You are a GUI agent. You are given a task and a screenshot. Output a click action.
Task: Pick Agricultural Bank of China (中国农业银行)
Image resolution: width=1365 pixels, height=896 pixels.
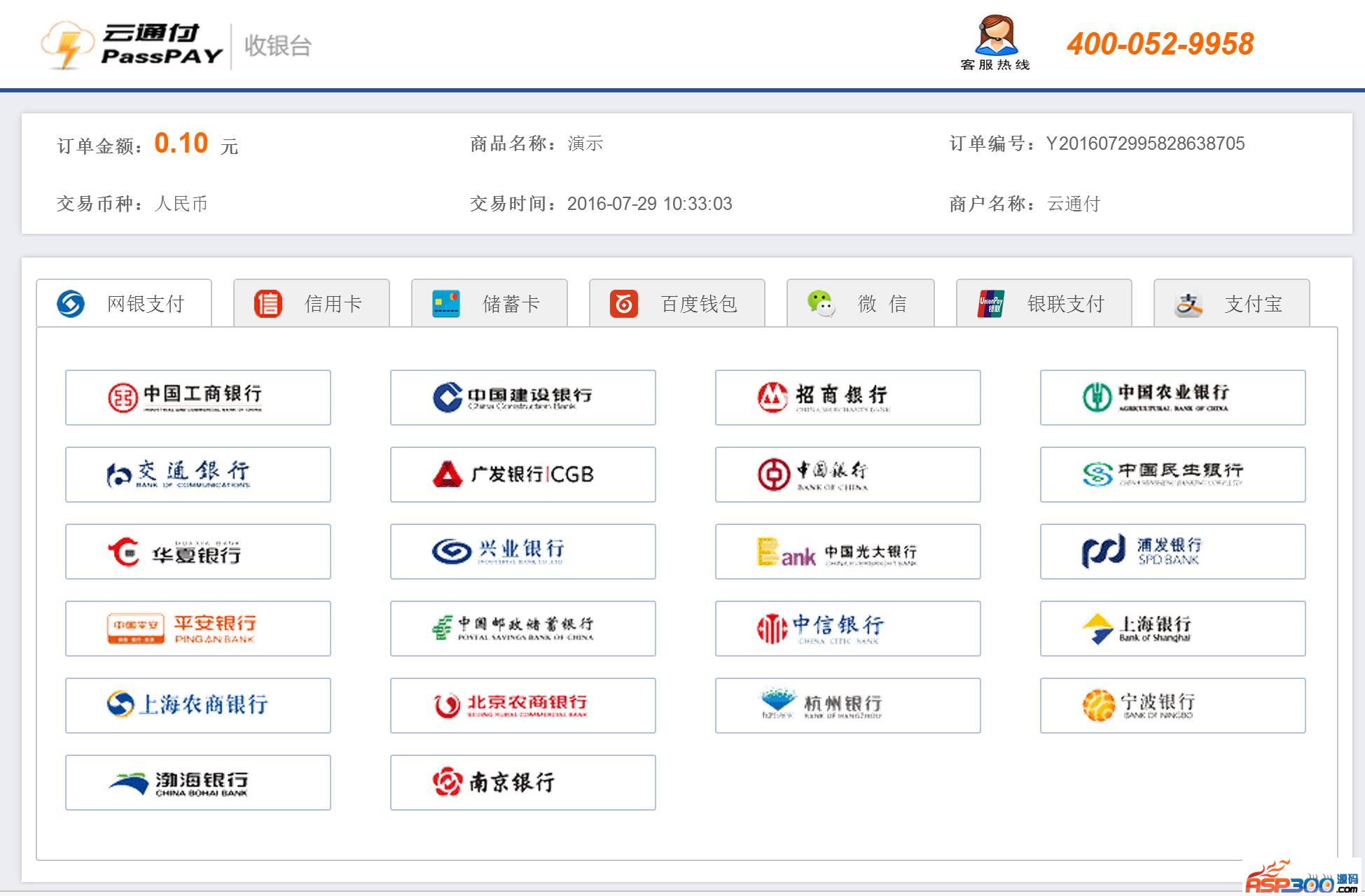[1172, 398]
